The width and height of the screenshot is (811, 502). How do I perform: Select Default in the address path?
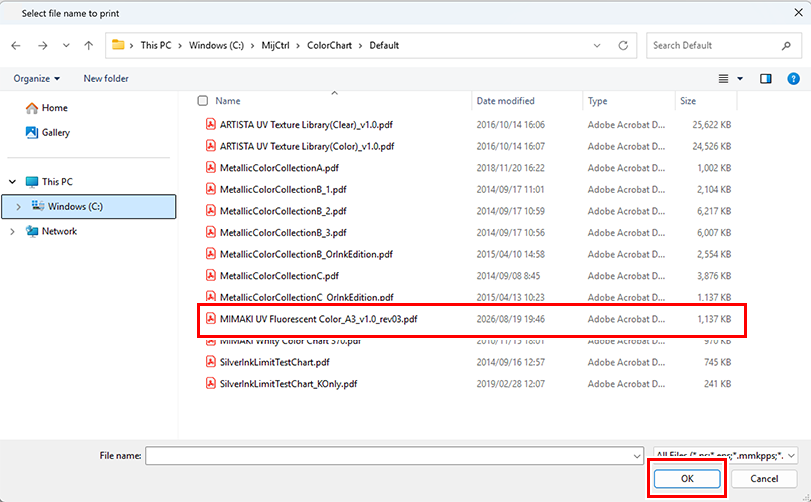click(384, 45)
